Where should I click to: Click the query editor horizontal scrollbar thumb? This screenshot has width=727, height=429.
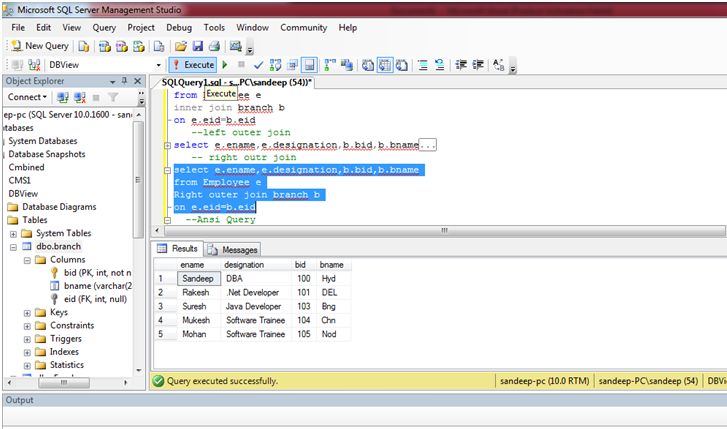click(444, 231)
